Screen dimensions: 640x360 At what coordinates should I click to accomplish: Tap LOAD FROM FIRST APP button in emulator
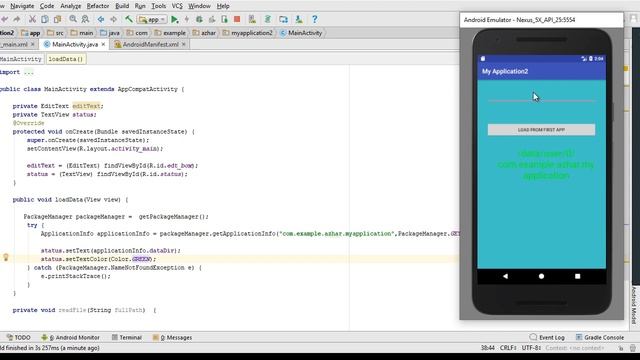[541, 129]
